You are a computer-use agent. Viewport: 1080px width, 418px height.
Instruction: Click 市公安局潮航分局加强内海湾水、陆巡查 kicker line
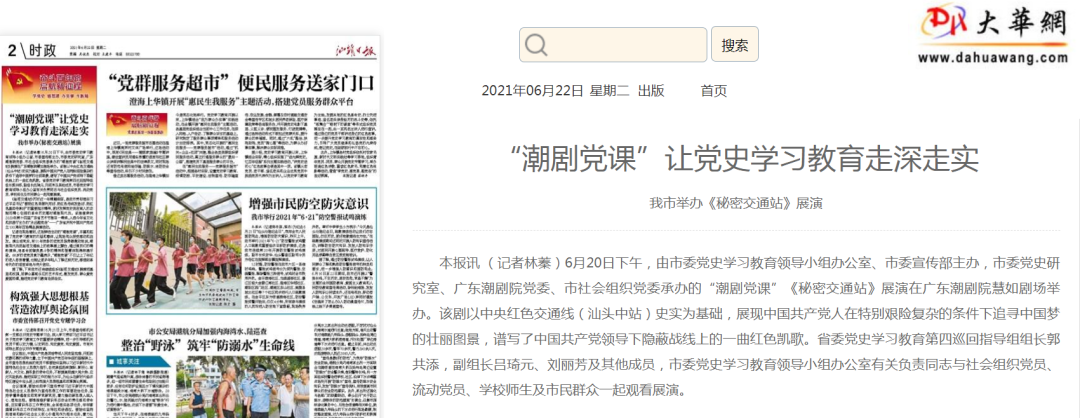(209, 331)
